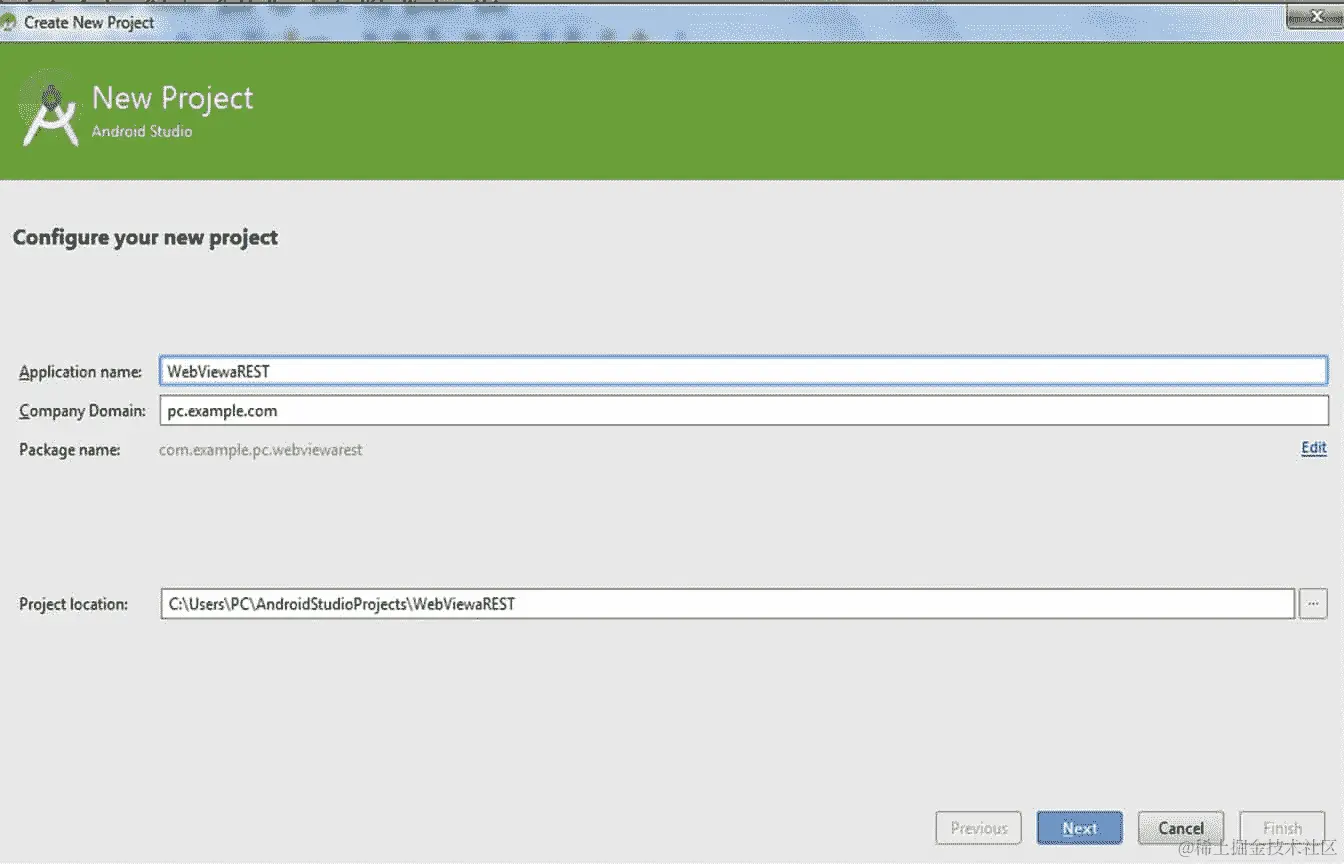Click the WebViewaREST application name text
Viewport: 1344px width, 864px height.
221,369
